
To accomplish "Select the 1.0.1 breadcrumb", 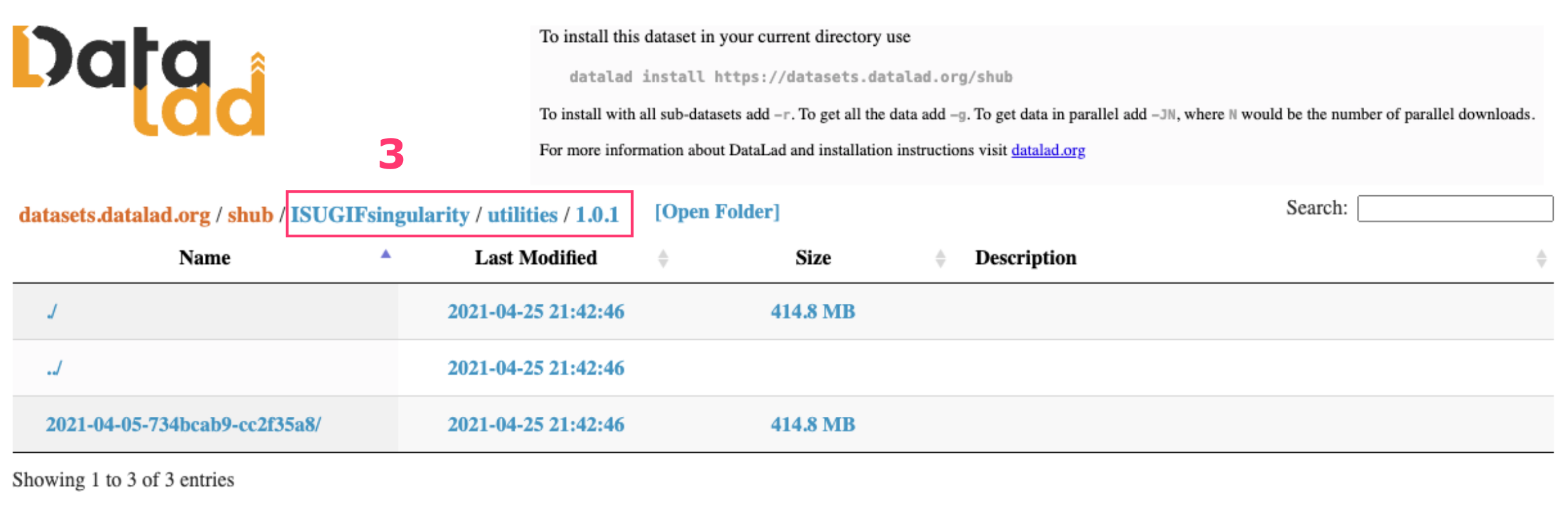I will coord(596,215).
